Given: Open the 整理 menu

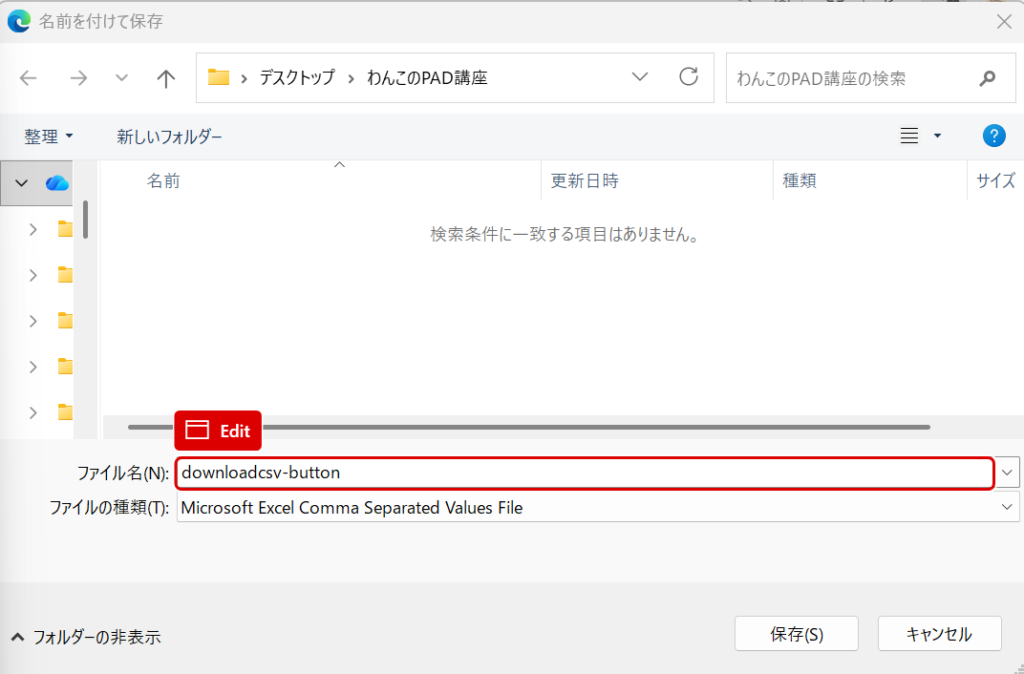Looking at the screenshot, I should pos(48,136).
